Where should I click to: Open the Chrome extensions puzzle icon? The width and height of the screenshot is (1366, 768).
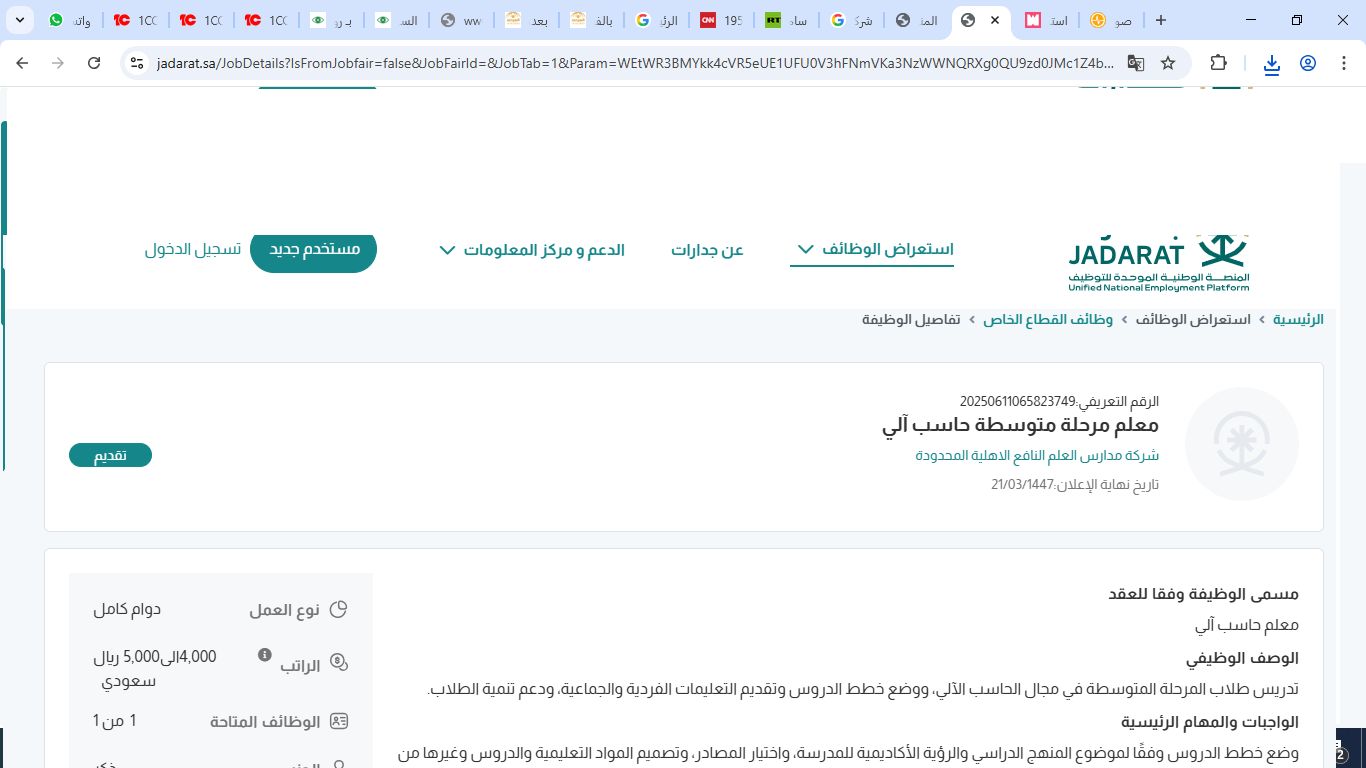tap(1218, 63)
